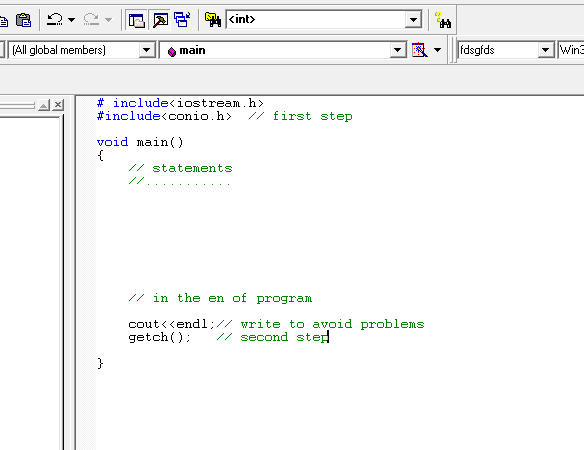Click the grayed Redo arrow icon
The width and height of the screenshot is (584, 450).
(x=91, y=19)
